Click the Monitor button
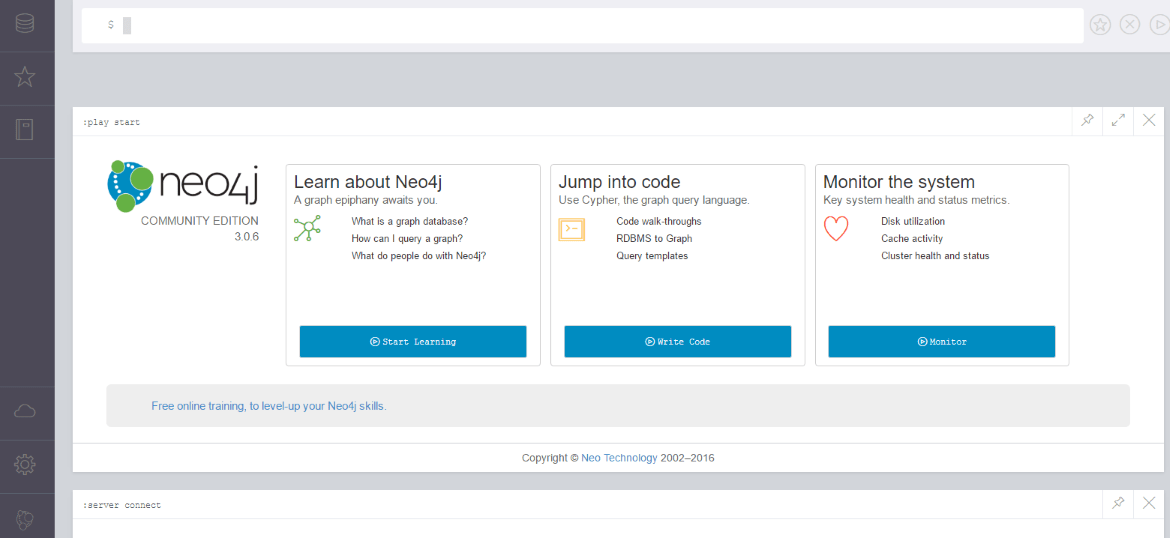 [942, 342]
